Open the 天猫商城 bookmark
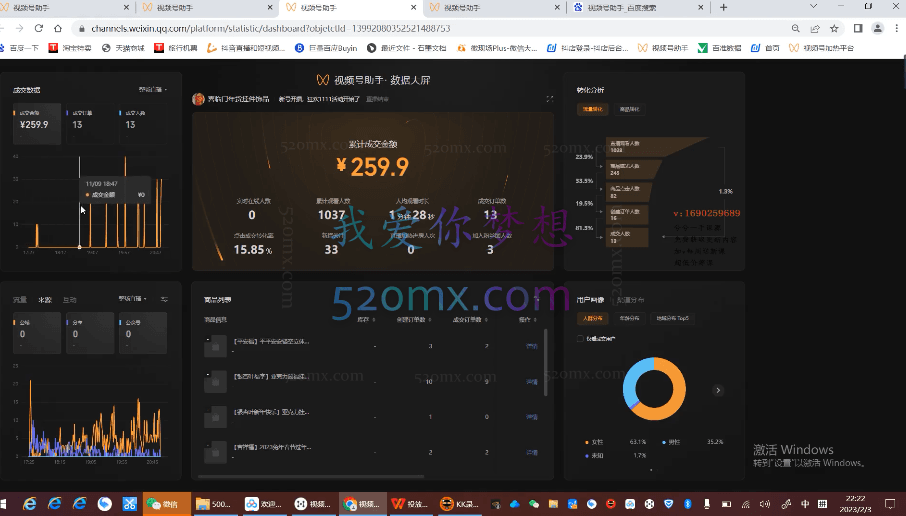Screen dimensions: 906x516 pos(123,48)
